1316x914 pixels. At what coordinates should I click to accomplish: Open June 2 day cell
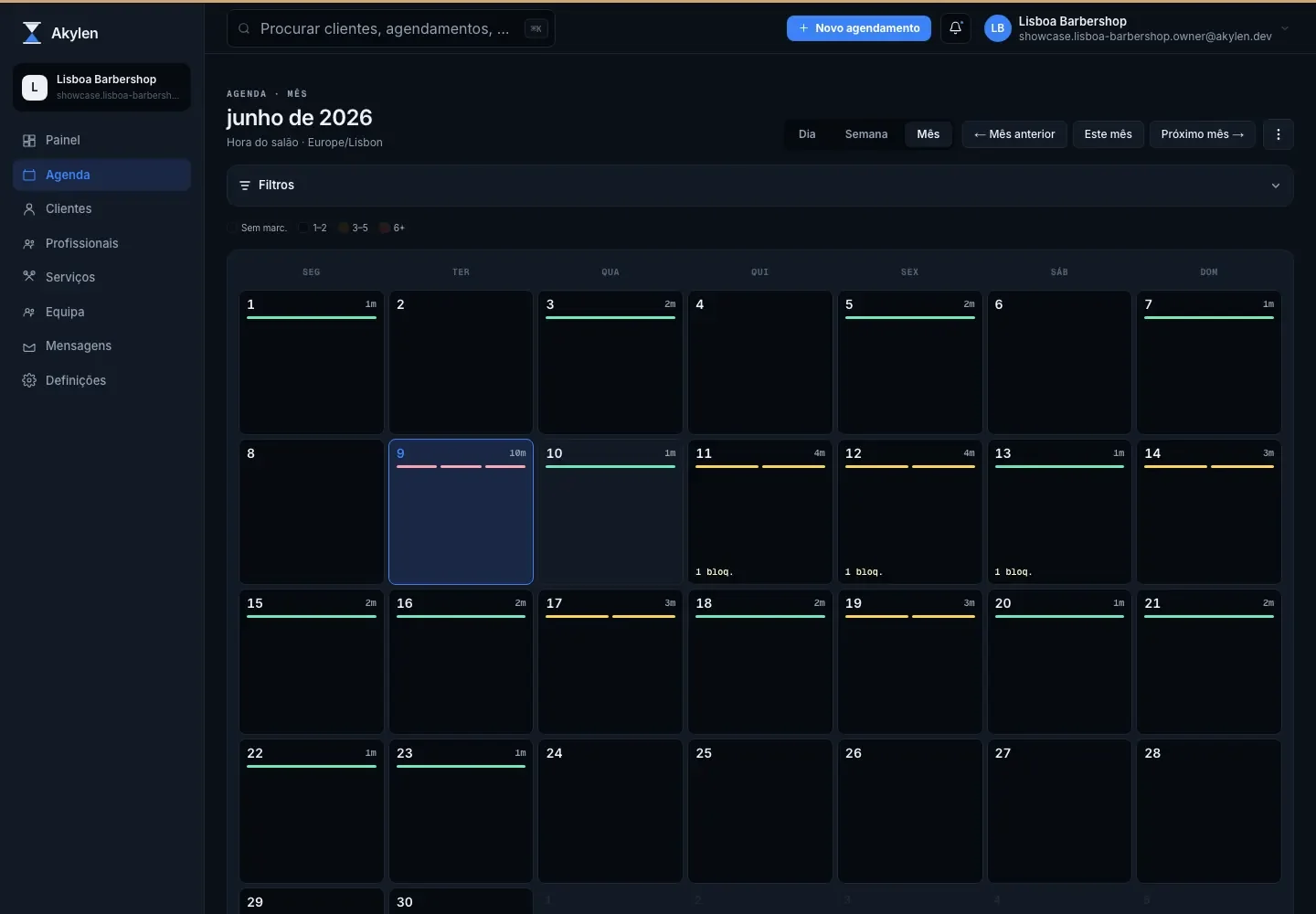462,362
